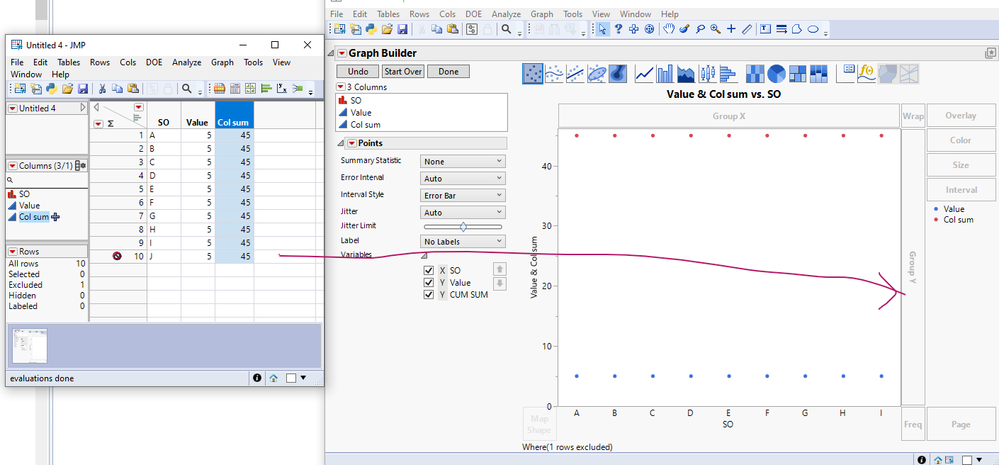The width and height of the screenshot is (999, 465).
Task: Select the Smoother element icon
Action: coord(555,74)
